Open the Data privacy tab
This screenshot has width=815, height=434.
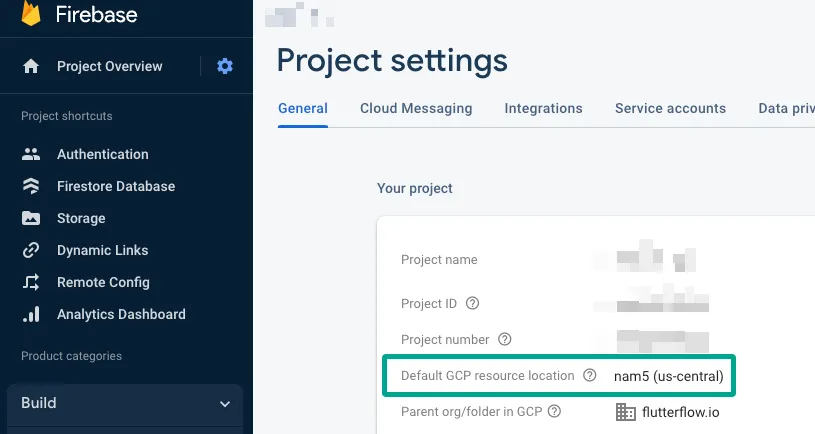pyautogui.click(x=786, y=108)
